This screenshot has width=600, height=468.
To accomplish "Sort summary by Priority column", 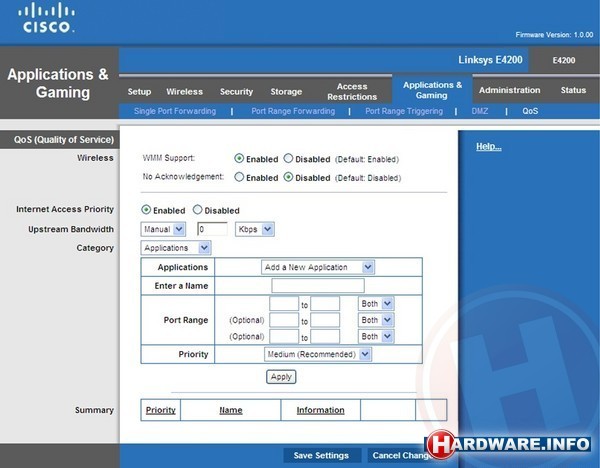I will [160, 410].
